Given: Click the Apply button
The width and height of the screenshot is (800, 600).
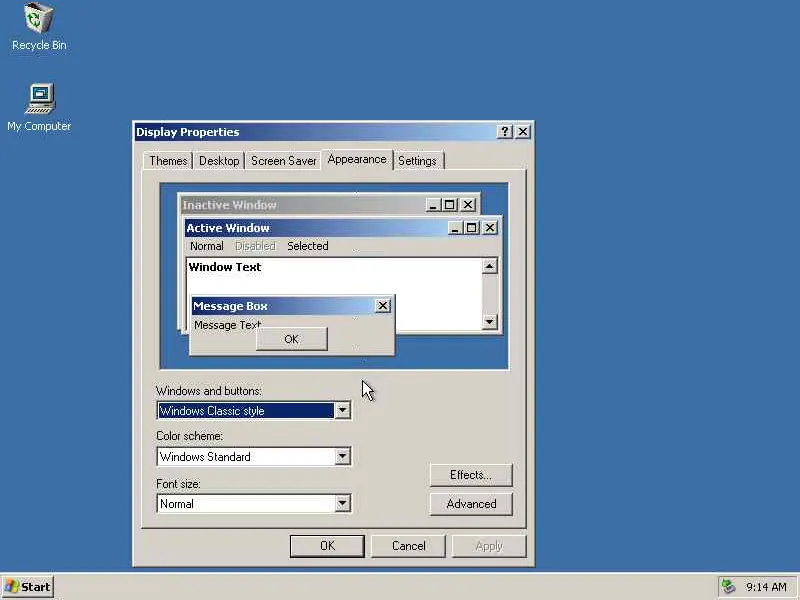Looking at the screenshot, I should coord(489,546).
